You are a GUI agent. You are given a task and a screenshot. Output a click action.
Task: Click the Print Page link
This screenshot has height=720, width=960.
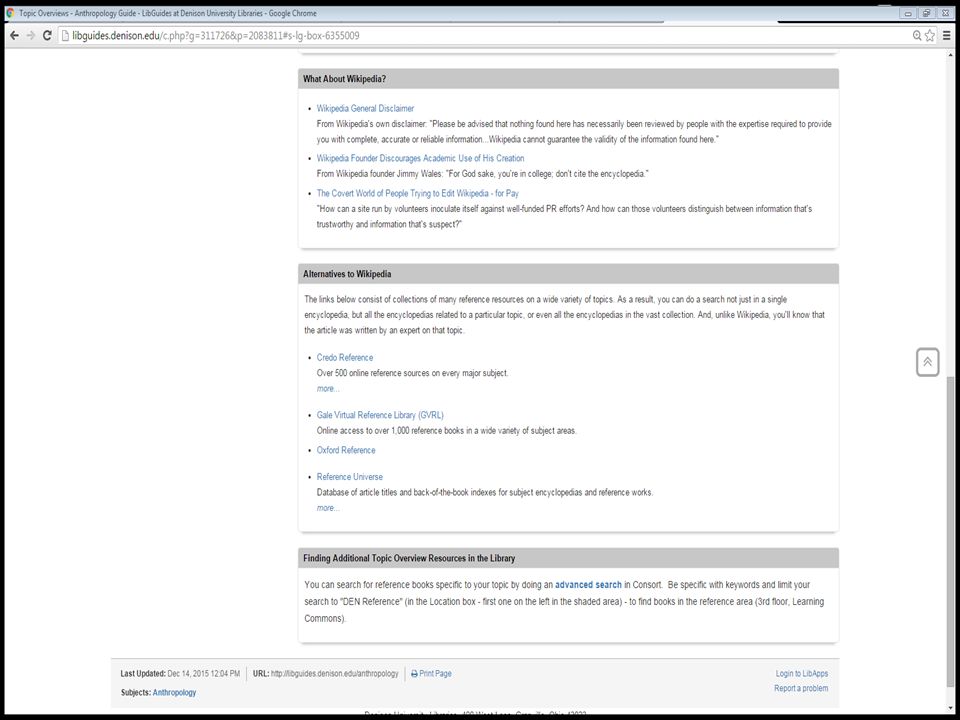pos(435,673)
